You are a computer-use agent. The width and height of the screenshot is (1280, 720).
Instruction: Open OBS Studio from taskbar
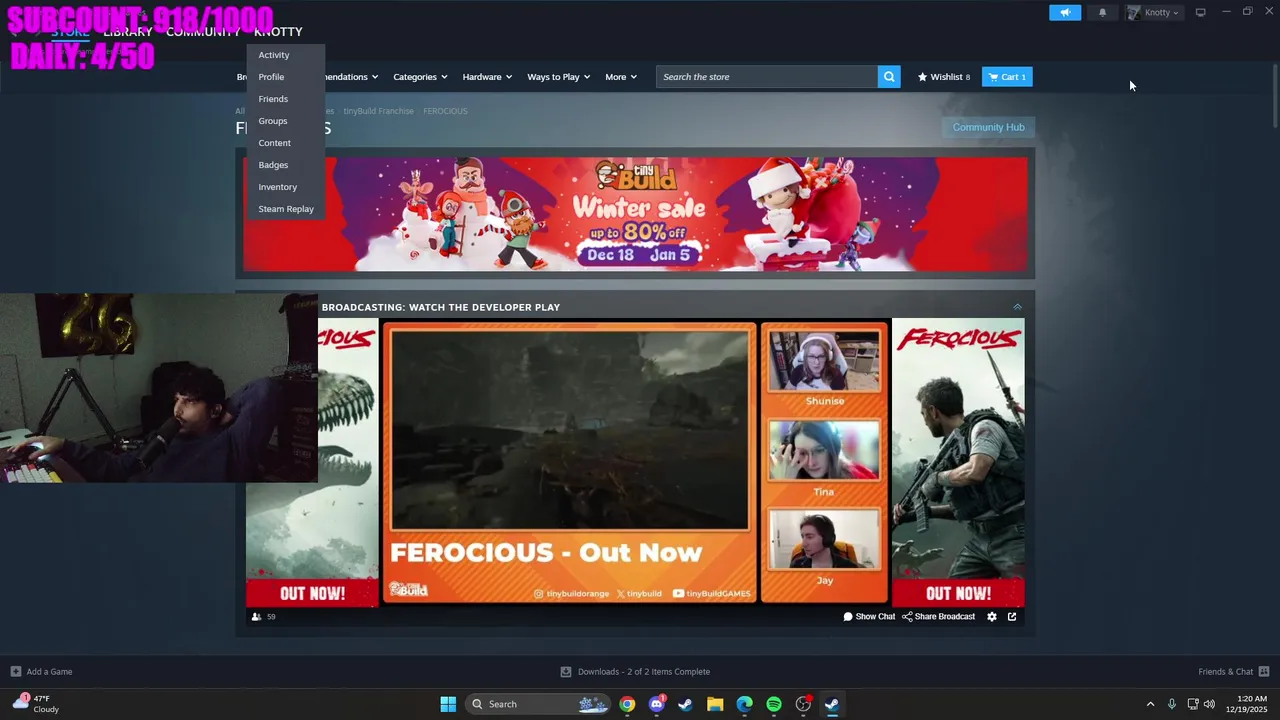(803, 704)
